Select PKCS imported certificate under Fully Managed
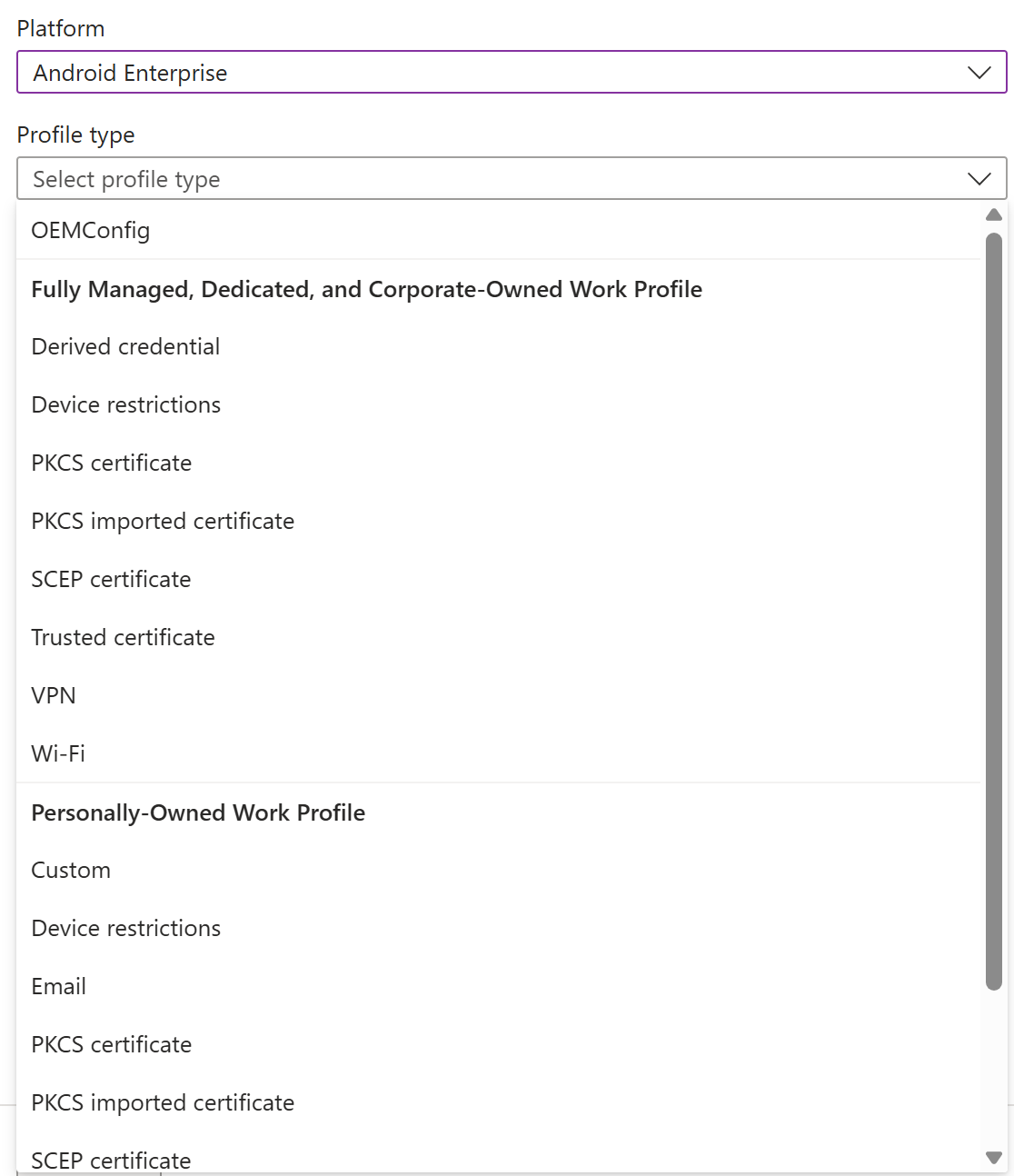The width and height of the screenshot is (1014, 1176). tap(163, 522)
